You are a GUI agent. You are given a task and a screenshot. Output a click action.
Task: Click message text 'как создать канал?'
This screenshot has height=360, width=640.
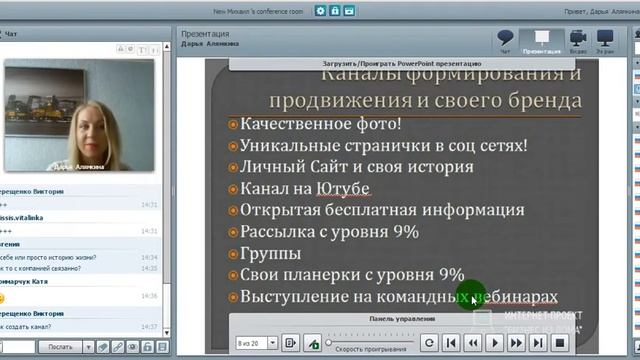[x=26, y=327]
